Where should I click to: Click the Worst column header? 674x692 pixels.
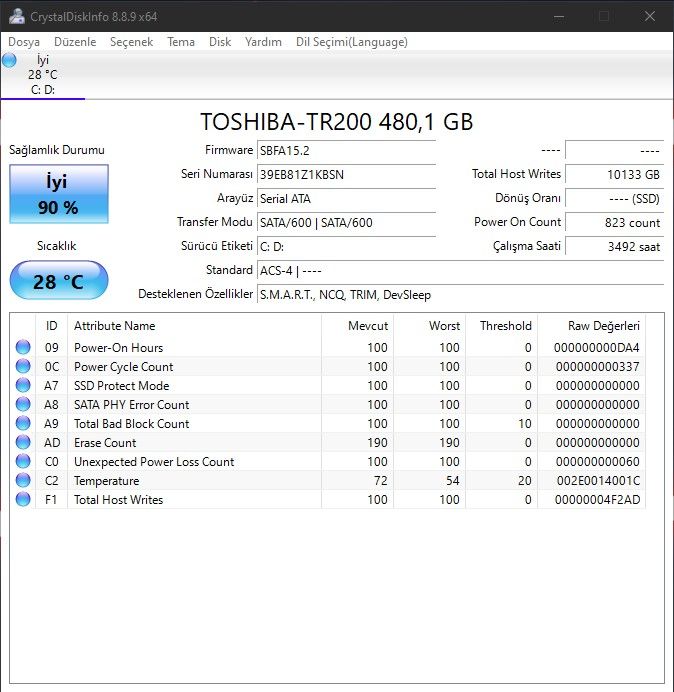pos(429,326)
